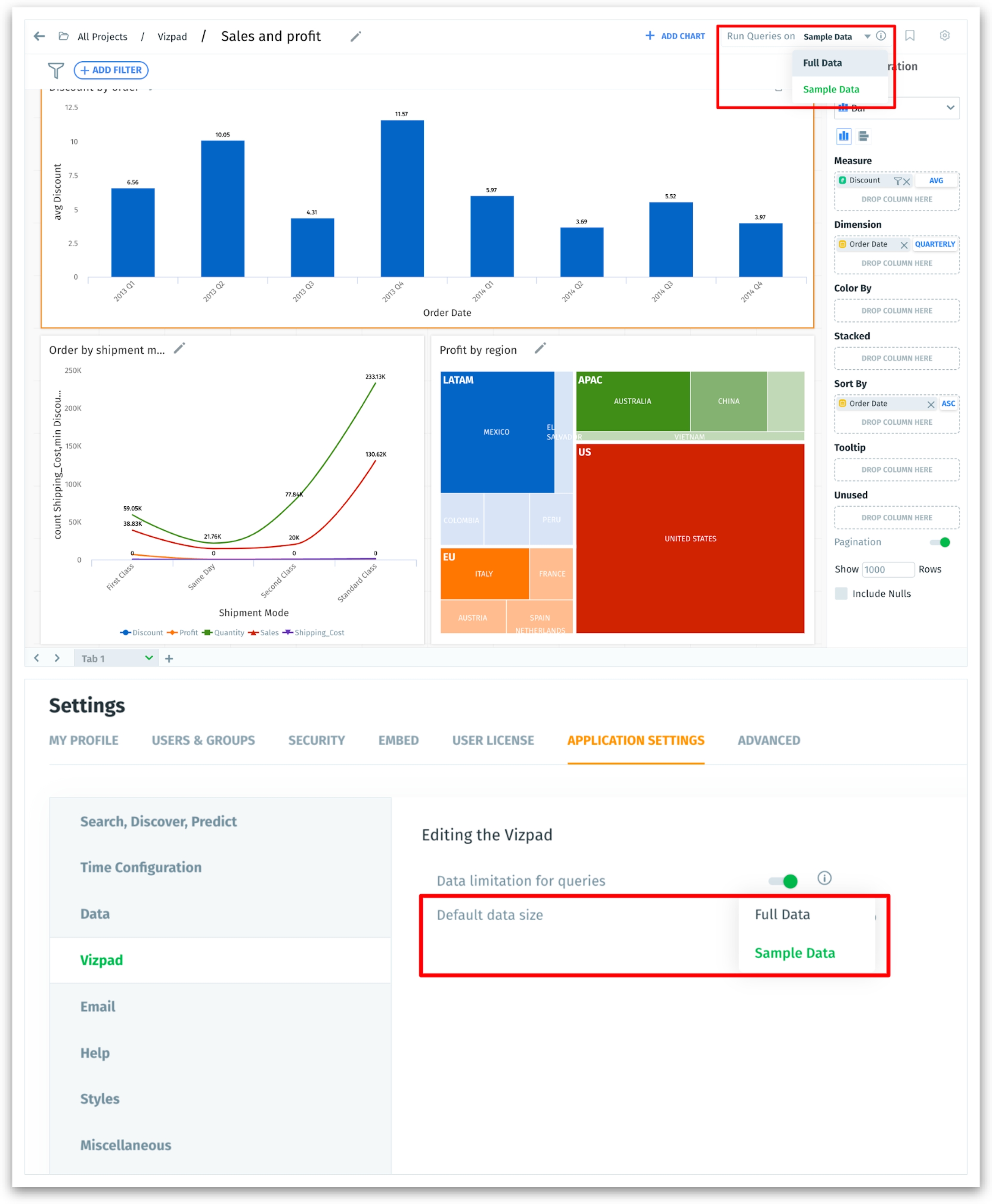Expand the Tab 1 dropdown

click(x=149, y=658)
